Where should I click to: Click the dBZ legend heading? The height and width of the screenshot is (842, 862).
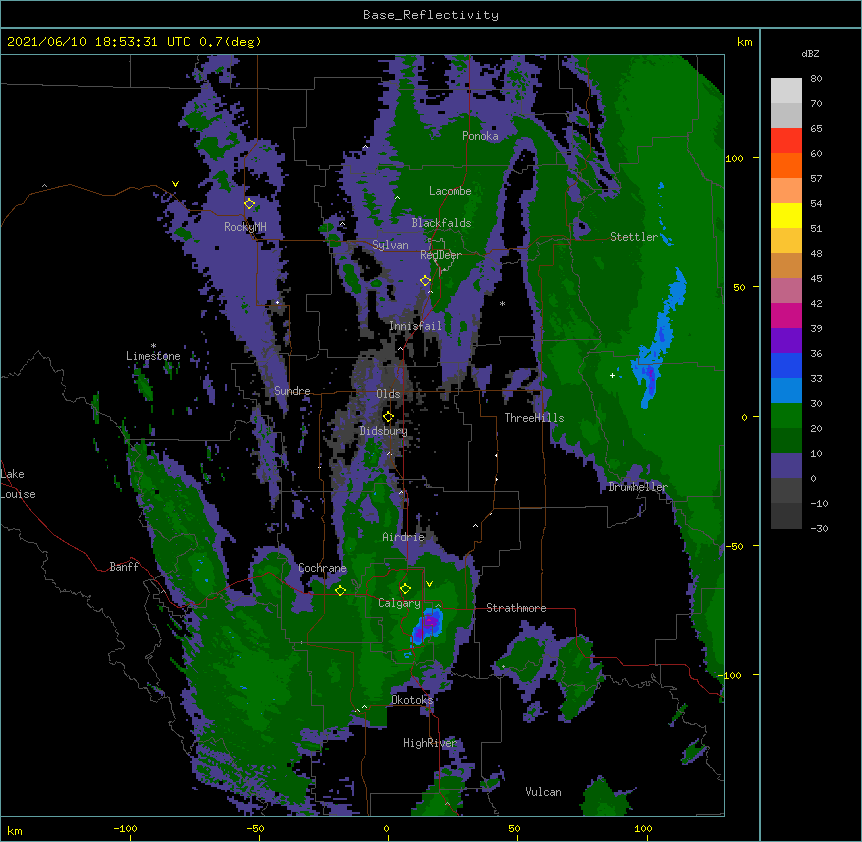pyautogui.click(x=810, y=54)
